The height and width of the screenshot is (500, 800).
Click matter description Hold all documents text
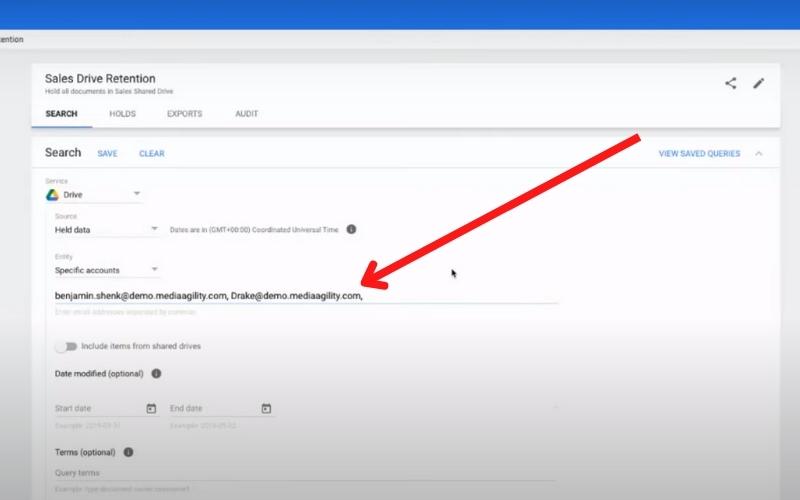[x=109, y=91]
